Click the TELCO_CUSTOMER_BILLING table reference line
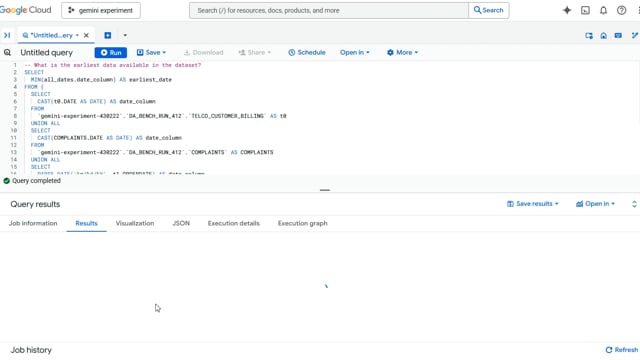Viewport: 640px width, 360px height. (x=162, y=116)
